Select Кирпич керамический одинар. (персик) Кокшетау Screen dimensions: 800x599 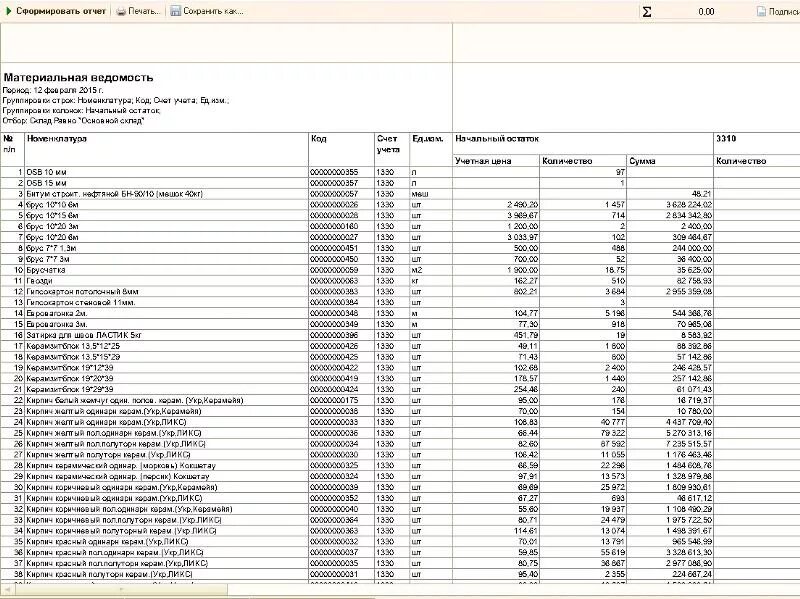166,477
